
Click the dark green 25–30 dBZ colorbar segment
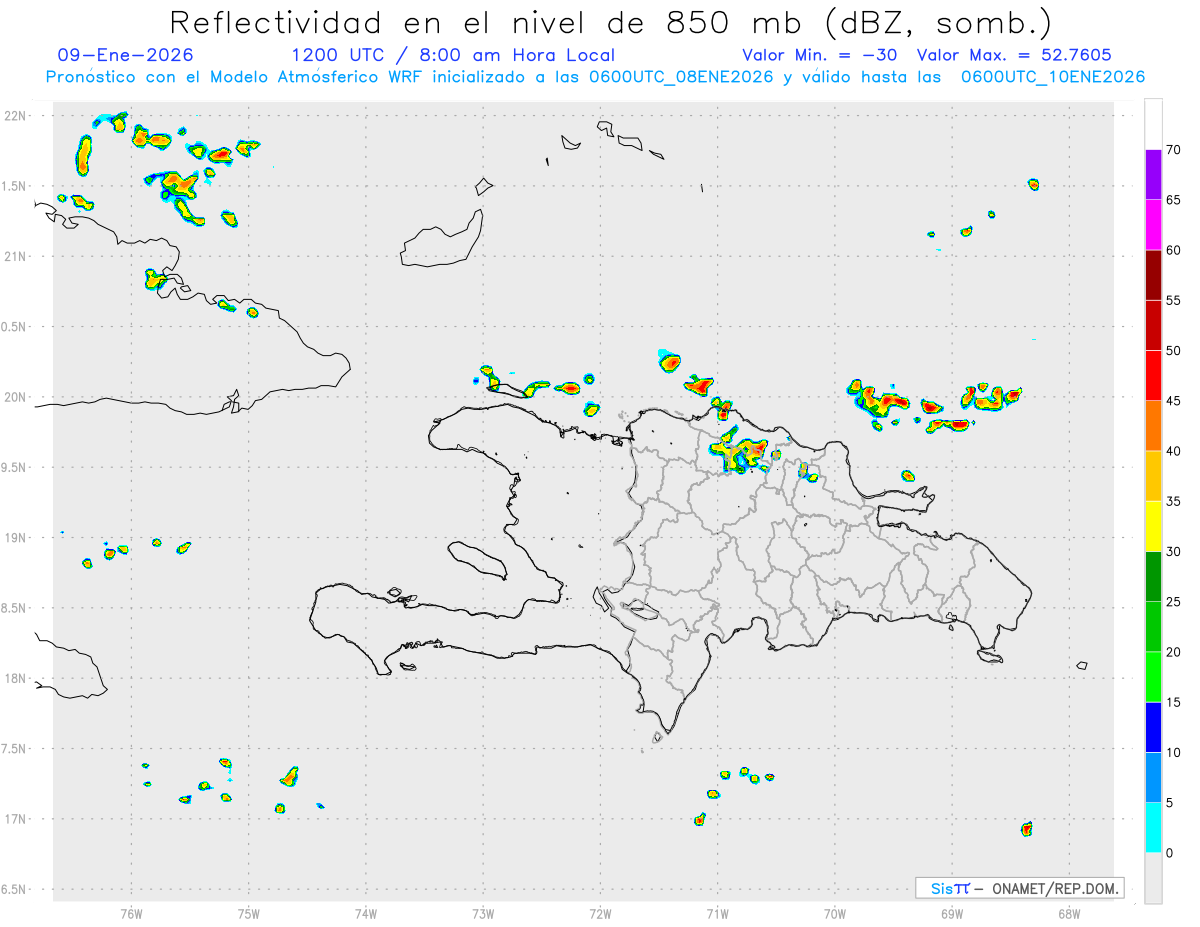[1153, 577]
